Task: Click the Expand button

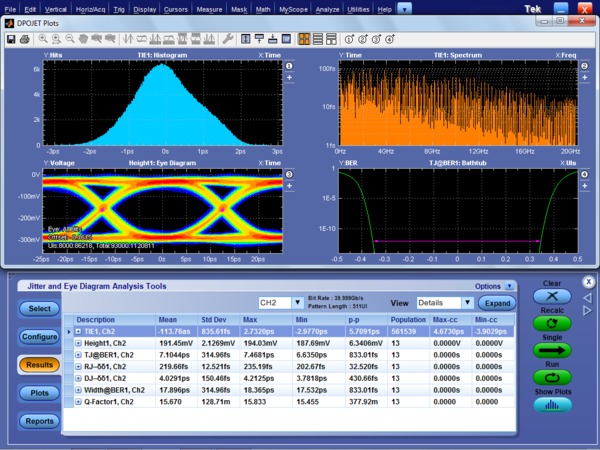Action: (497, 302)
